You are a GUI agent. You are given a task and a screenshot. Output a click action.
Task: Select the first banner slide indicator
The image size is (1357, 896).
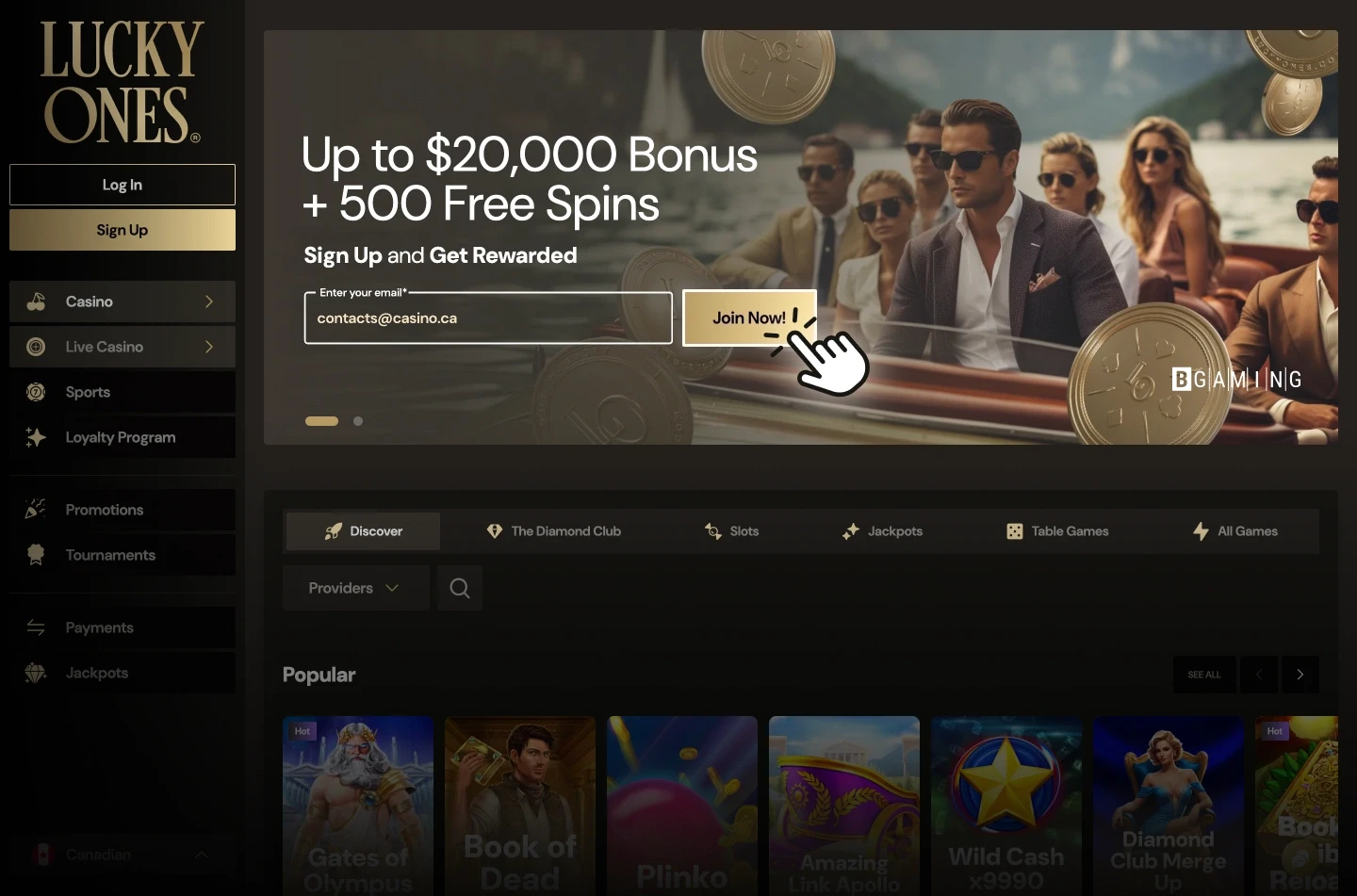tap(321, 421)
